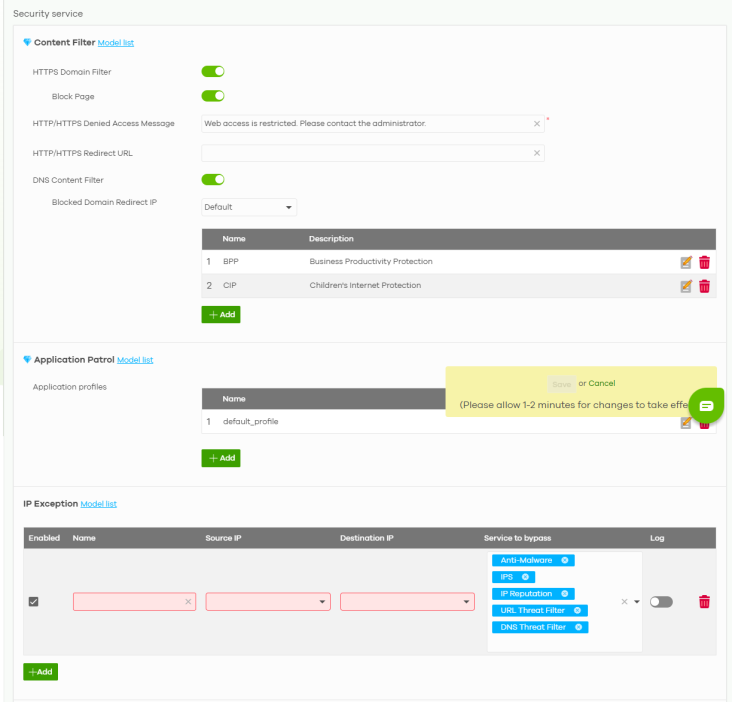The height and width of the screenshot is (702, 732).
Task: Turn off DNS Content Filter
Action: (213, 180)
